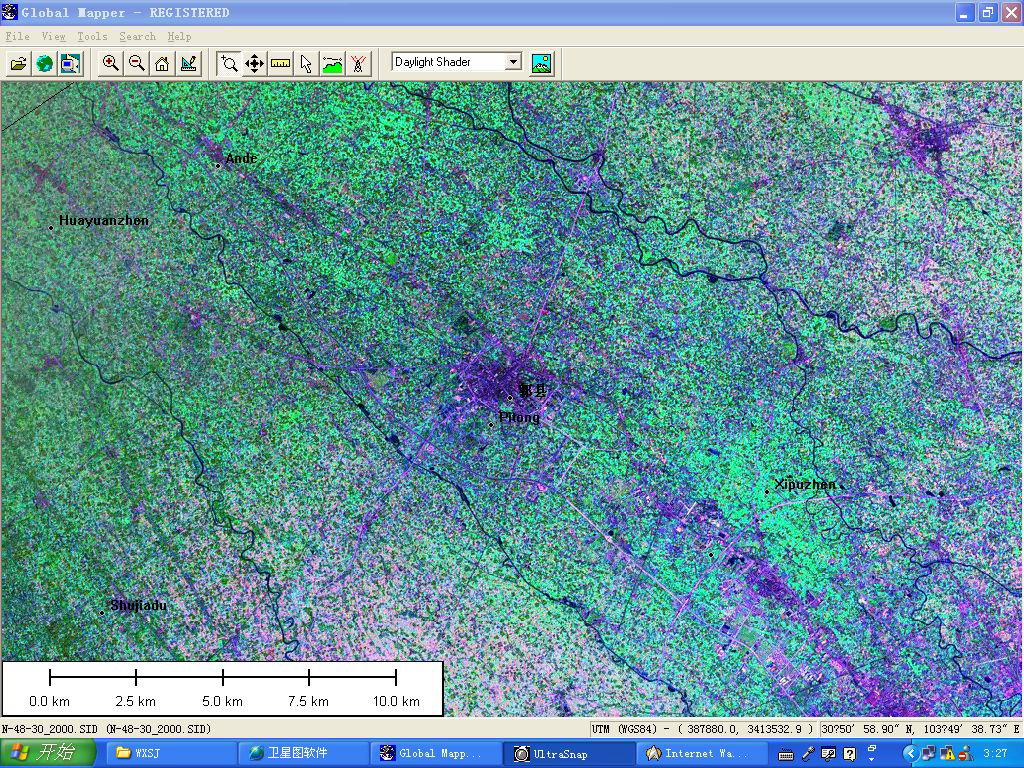Pick the View Shed tower tool

click(x=358, y=64)
